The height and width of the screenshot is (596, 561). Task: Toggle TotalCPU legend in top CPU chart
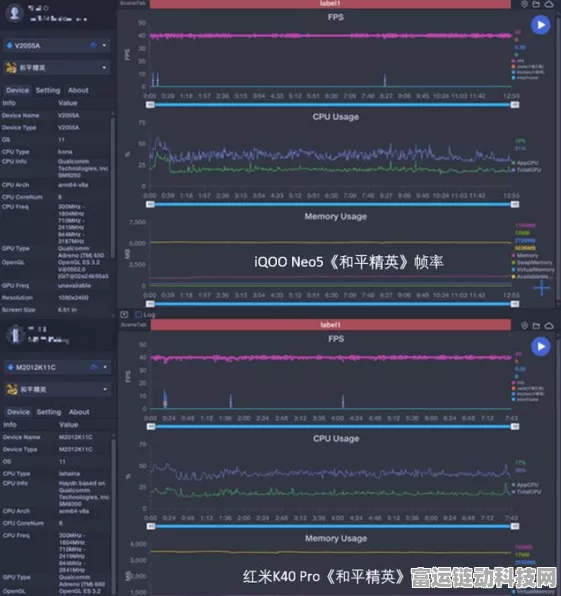(526, 170)
